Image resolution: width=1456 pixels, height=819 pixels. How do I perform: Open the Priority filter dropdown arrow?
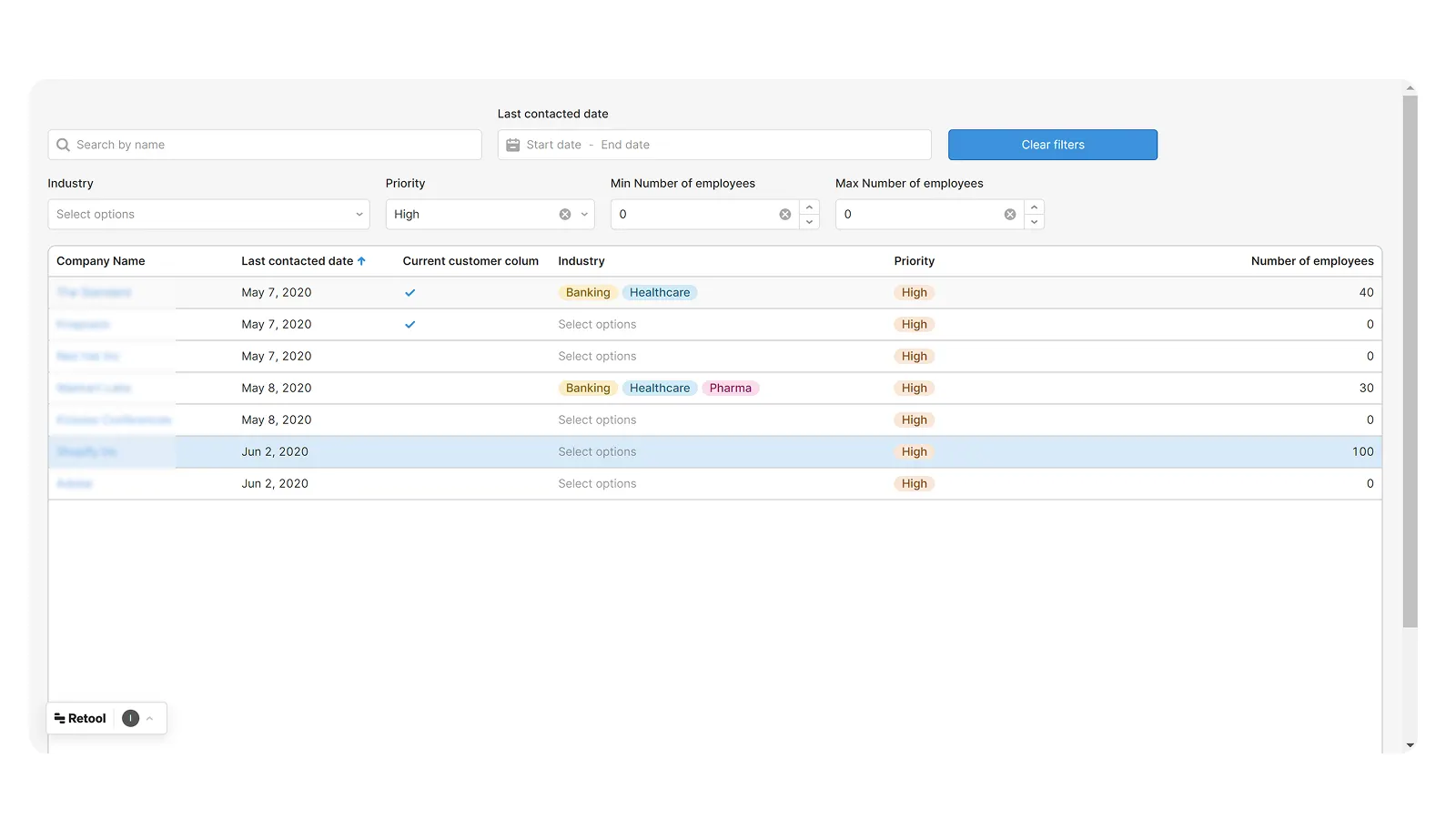click(584, 215)
